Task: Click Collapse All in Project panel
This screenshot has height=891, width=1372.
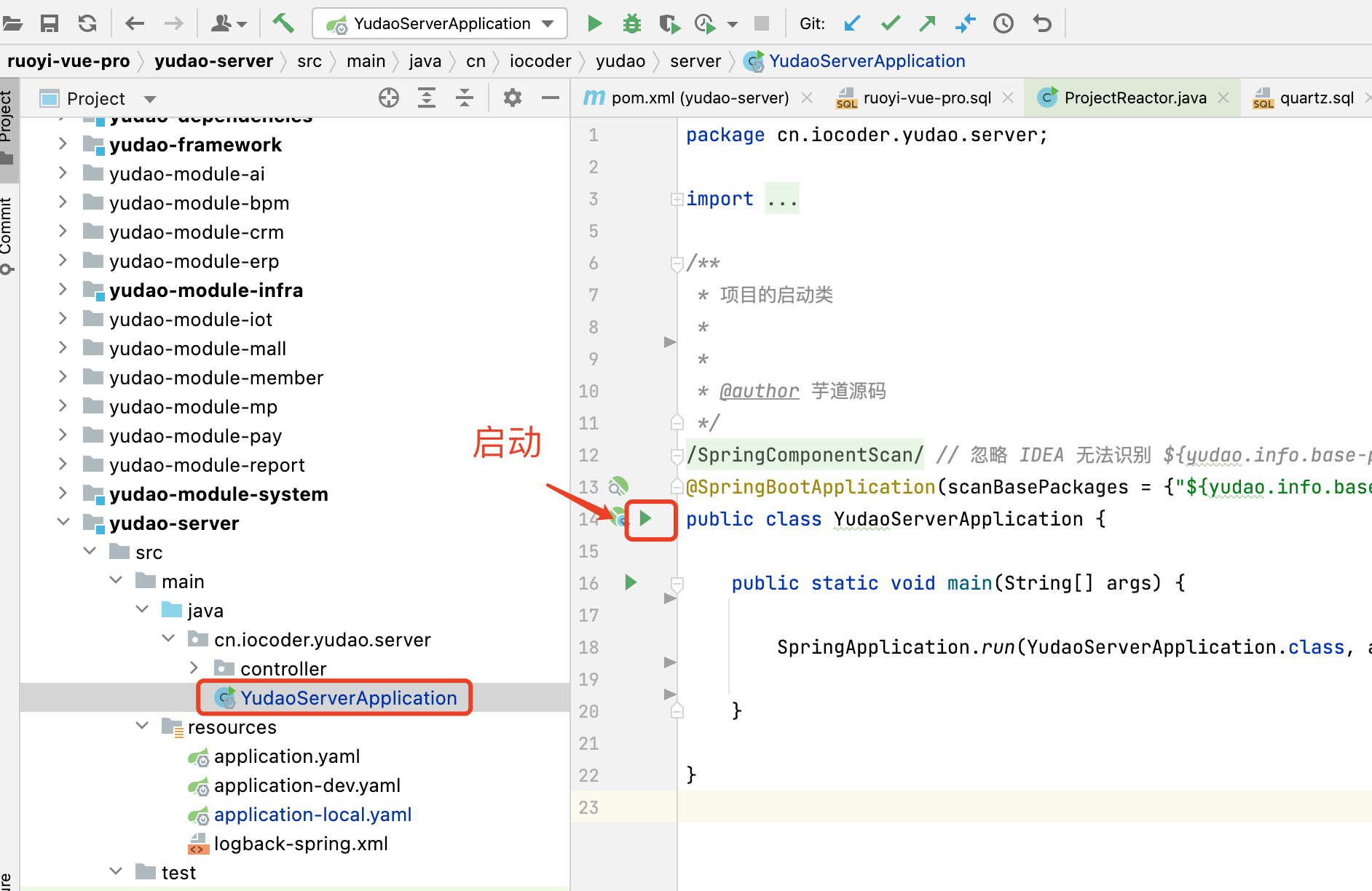Action: pos(465,98)
